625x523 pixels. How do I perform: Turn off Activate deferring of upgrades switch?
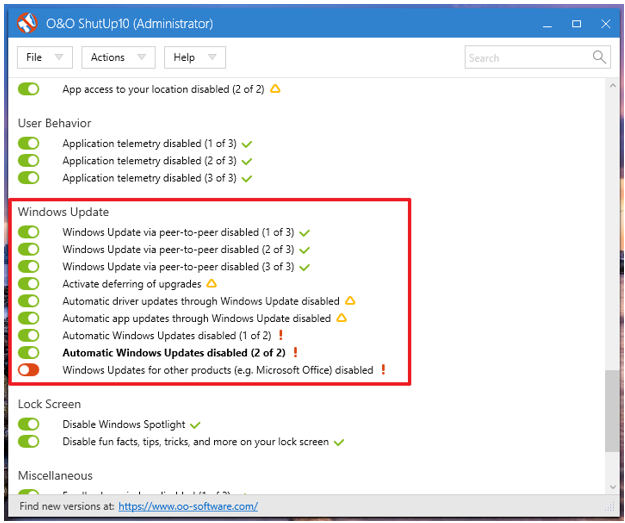click(29, 284)
